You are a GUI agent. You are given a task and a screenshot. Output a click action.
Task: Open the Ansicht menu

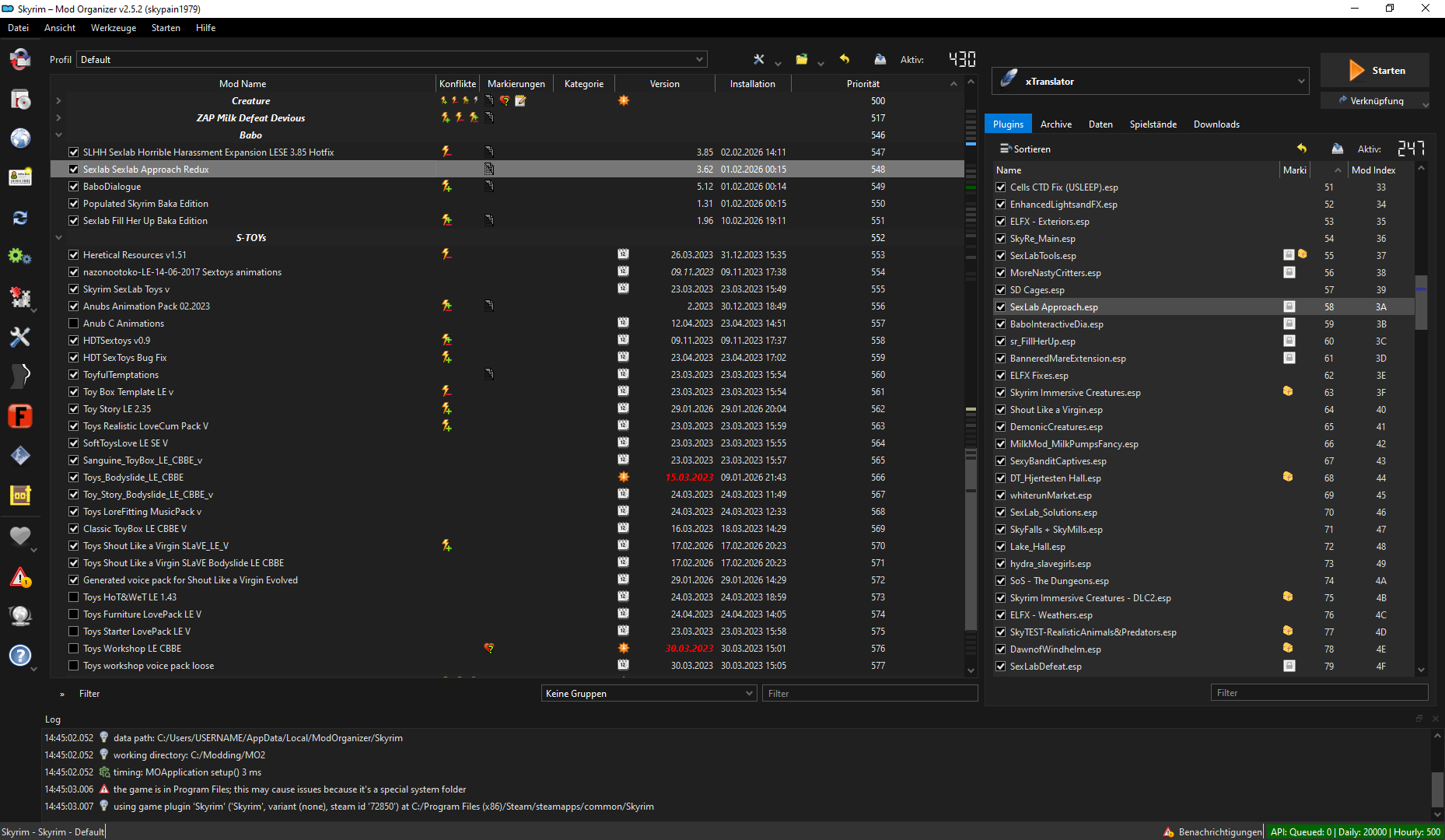pos(60,28)
